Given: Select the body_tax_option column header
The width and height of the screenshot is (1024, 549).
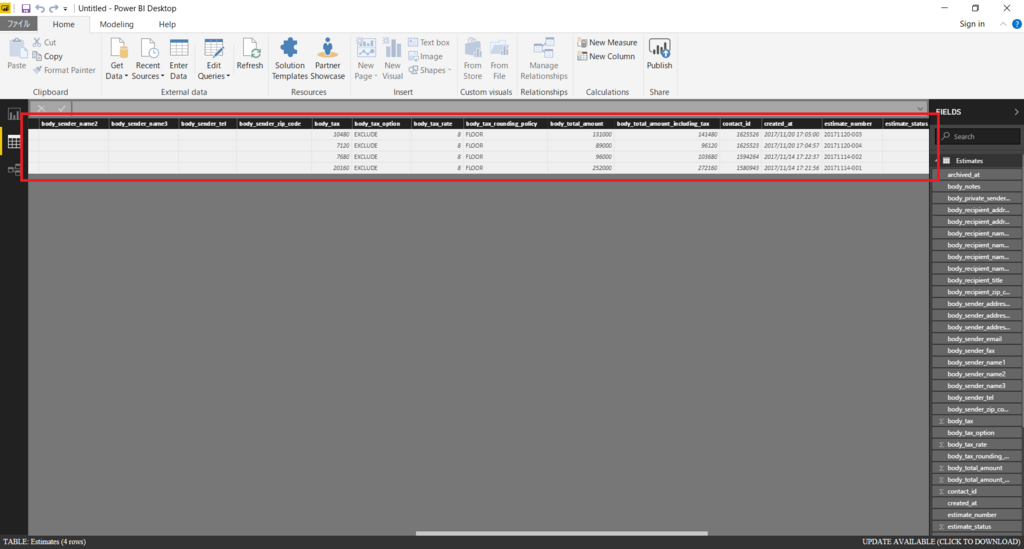Looking at the screenshot, I should click(x=381, y=123).
